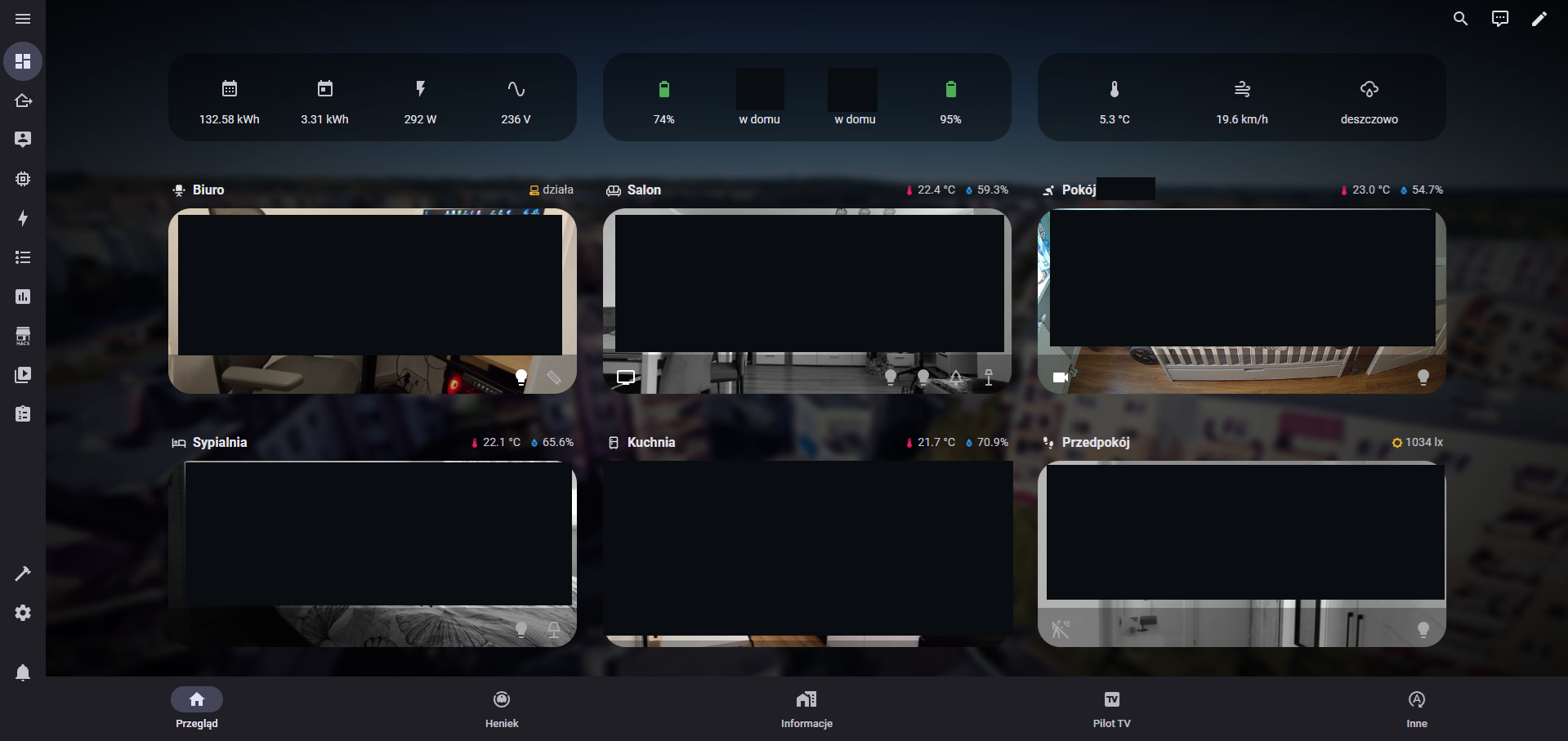Open the History chart sidebar panel
1568x741 pixels.
click(23, 297)
